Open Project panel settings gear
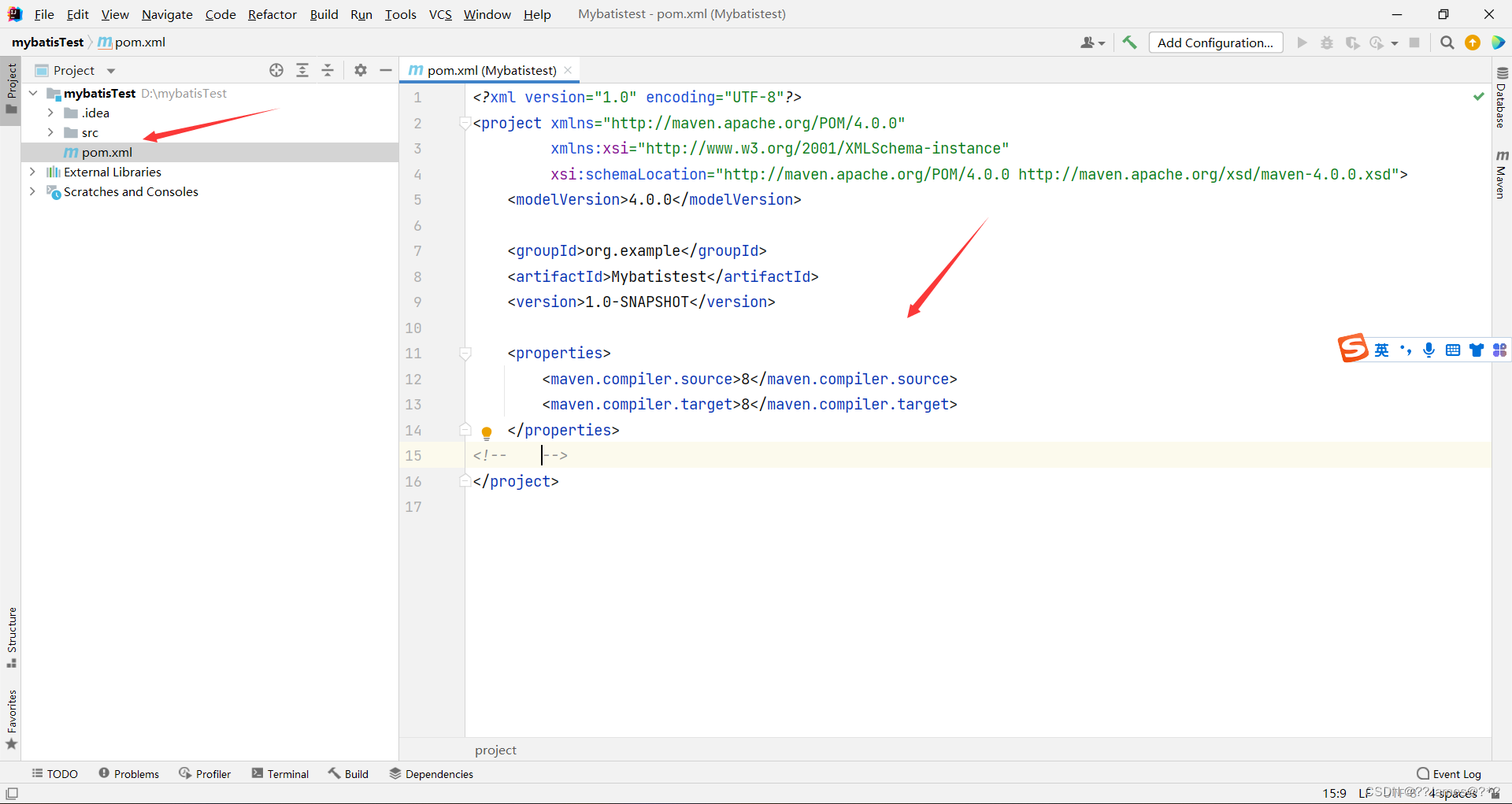The height and width of the screenshot is (804, 1512). (361, 70)
